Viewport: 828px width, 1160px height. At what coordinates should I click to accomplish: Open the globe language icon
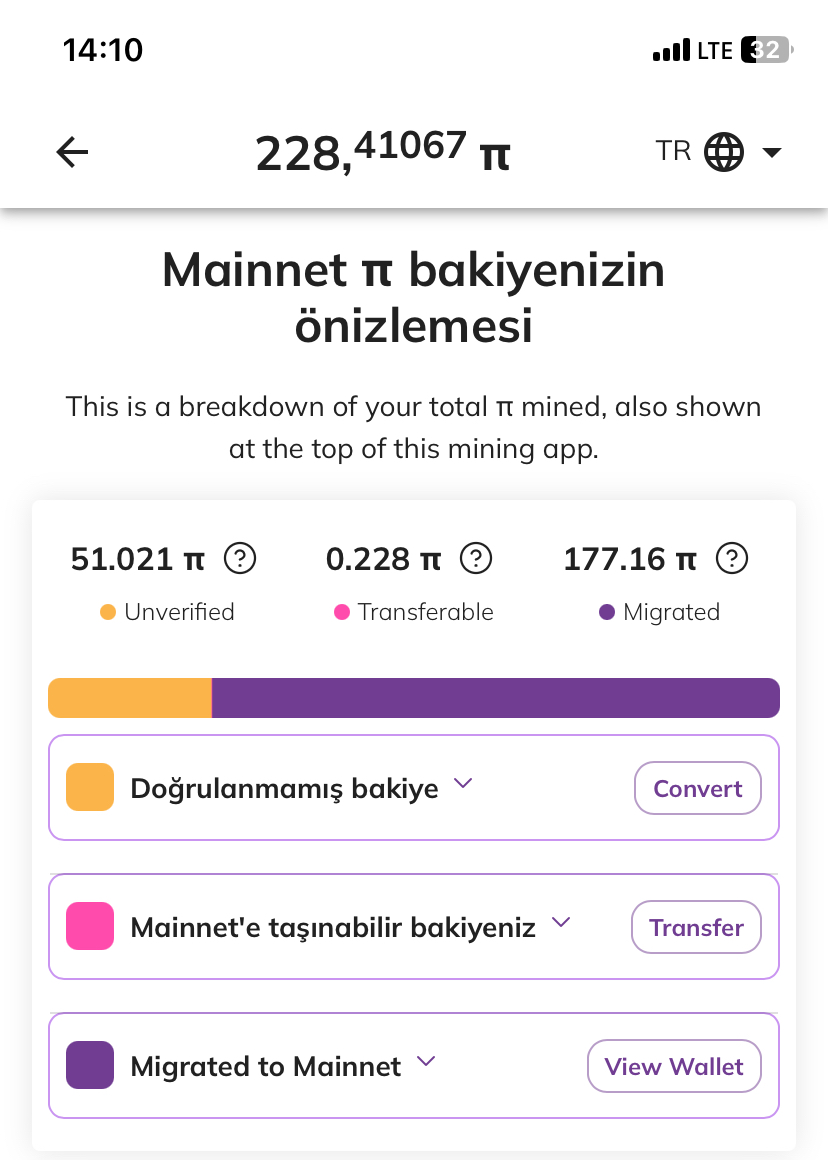click(x=723, y=152)
